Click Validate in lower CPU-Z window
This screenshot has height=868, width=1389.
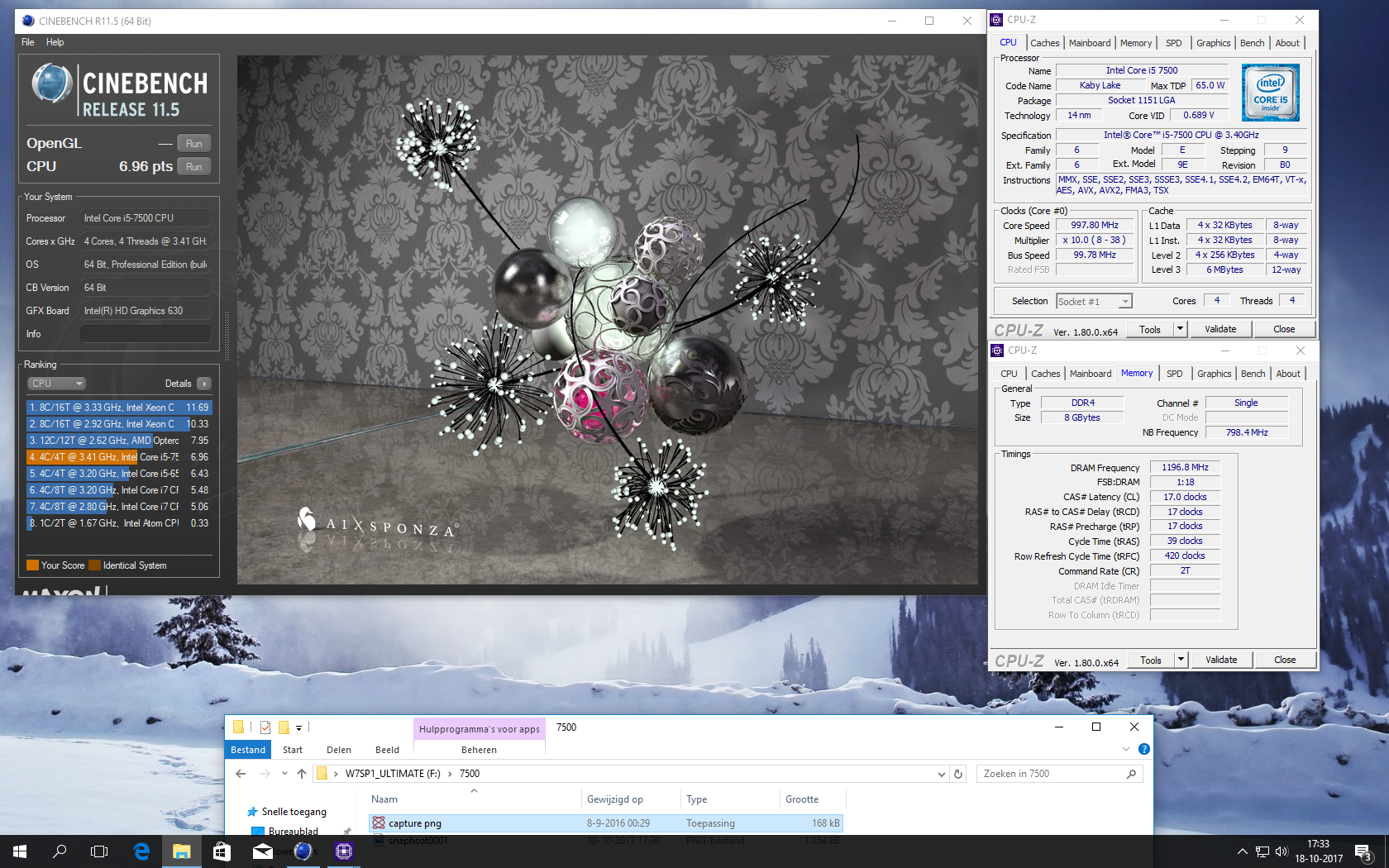(x=1221, y=660)
